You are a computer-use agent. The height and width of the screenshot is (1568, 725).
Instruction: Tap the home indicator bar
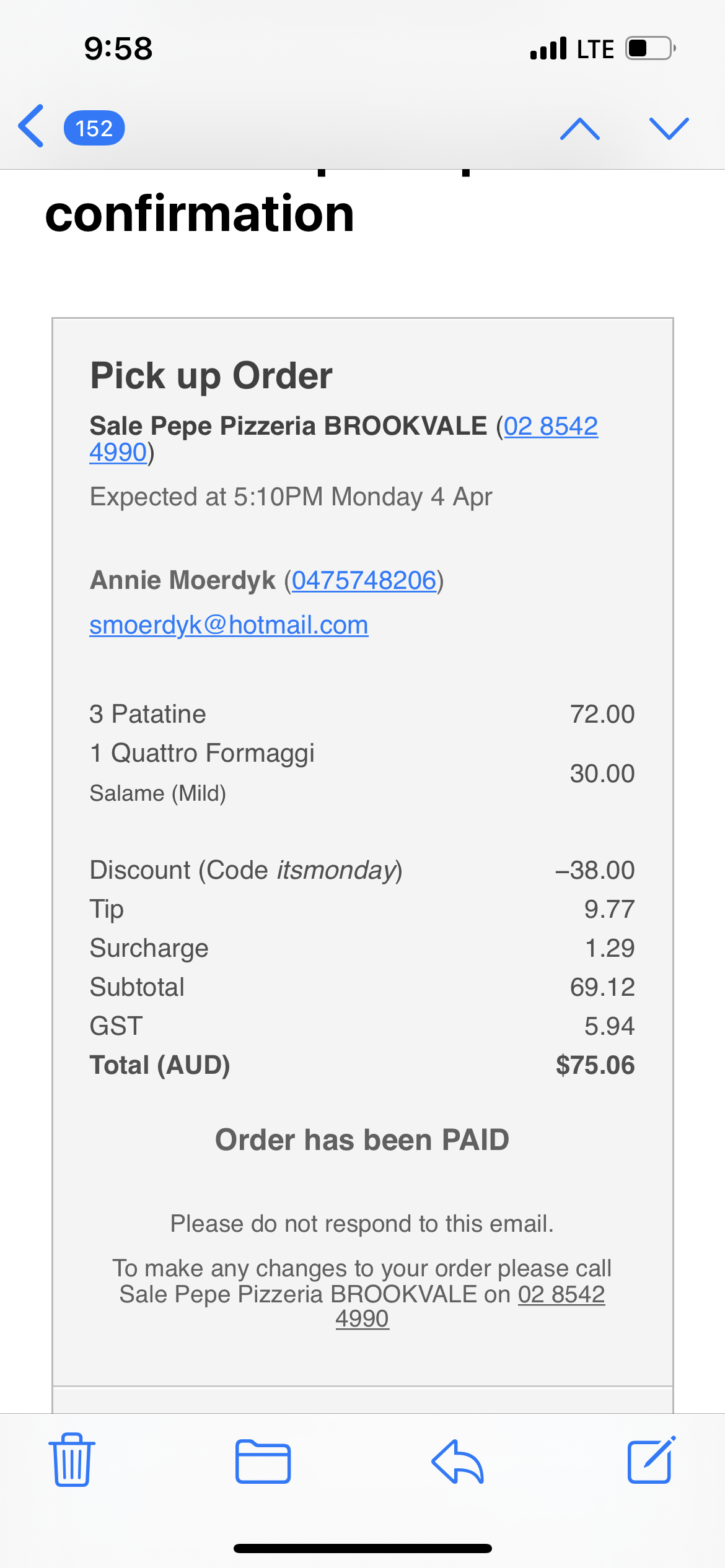pos(362,1548)
